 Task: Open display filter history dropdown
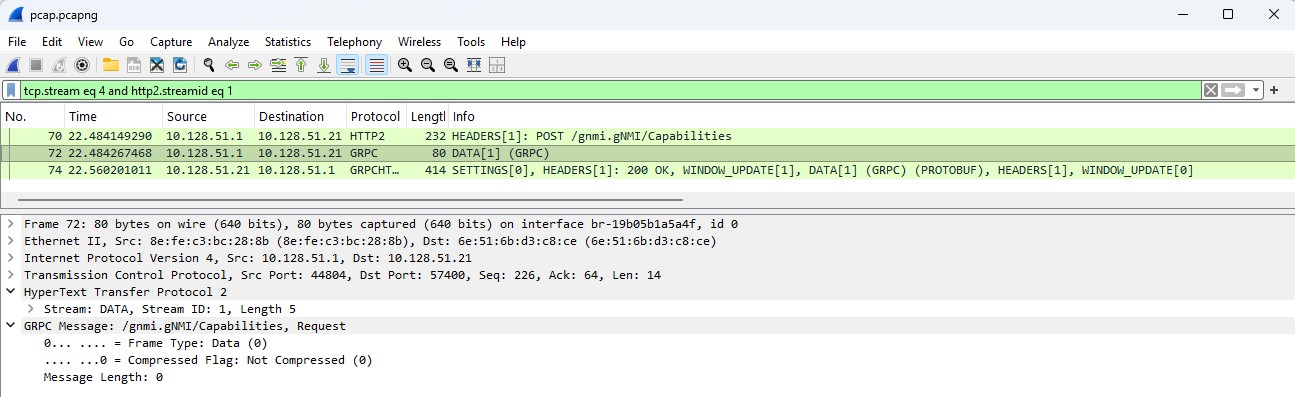coord(1256,90)
